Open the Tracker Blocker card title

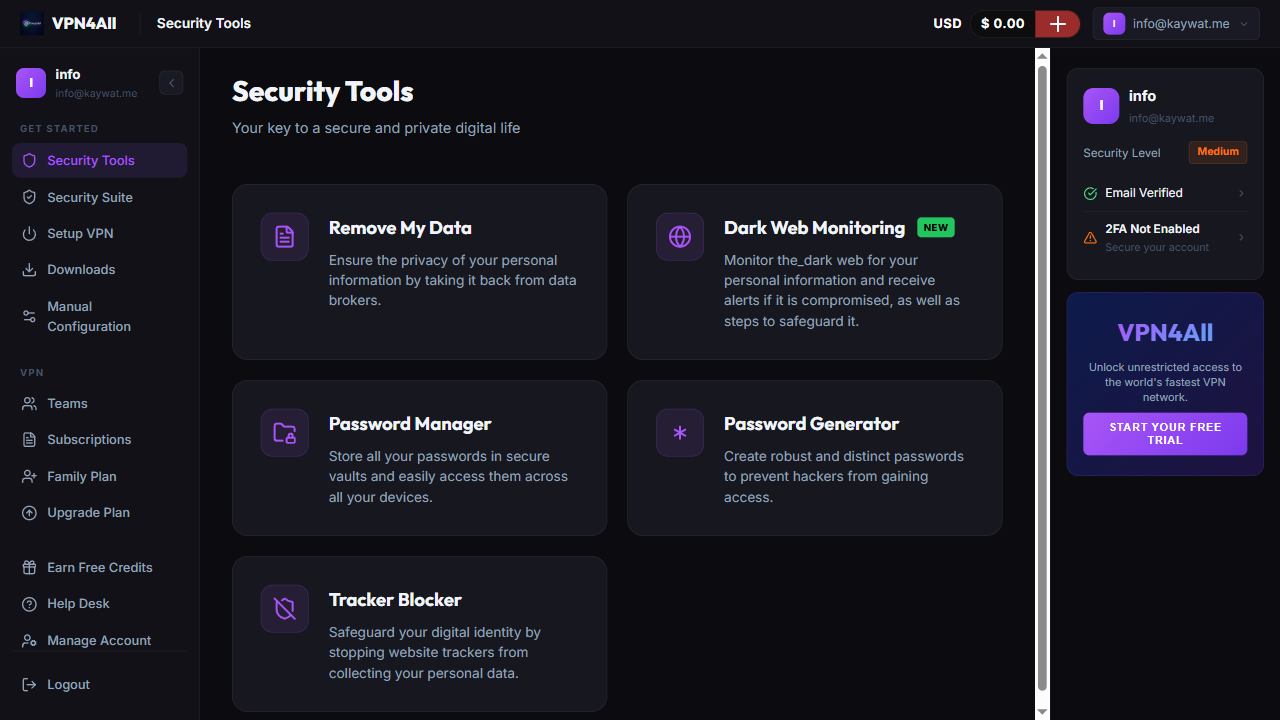click(395, 600)
